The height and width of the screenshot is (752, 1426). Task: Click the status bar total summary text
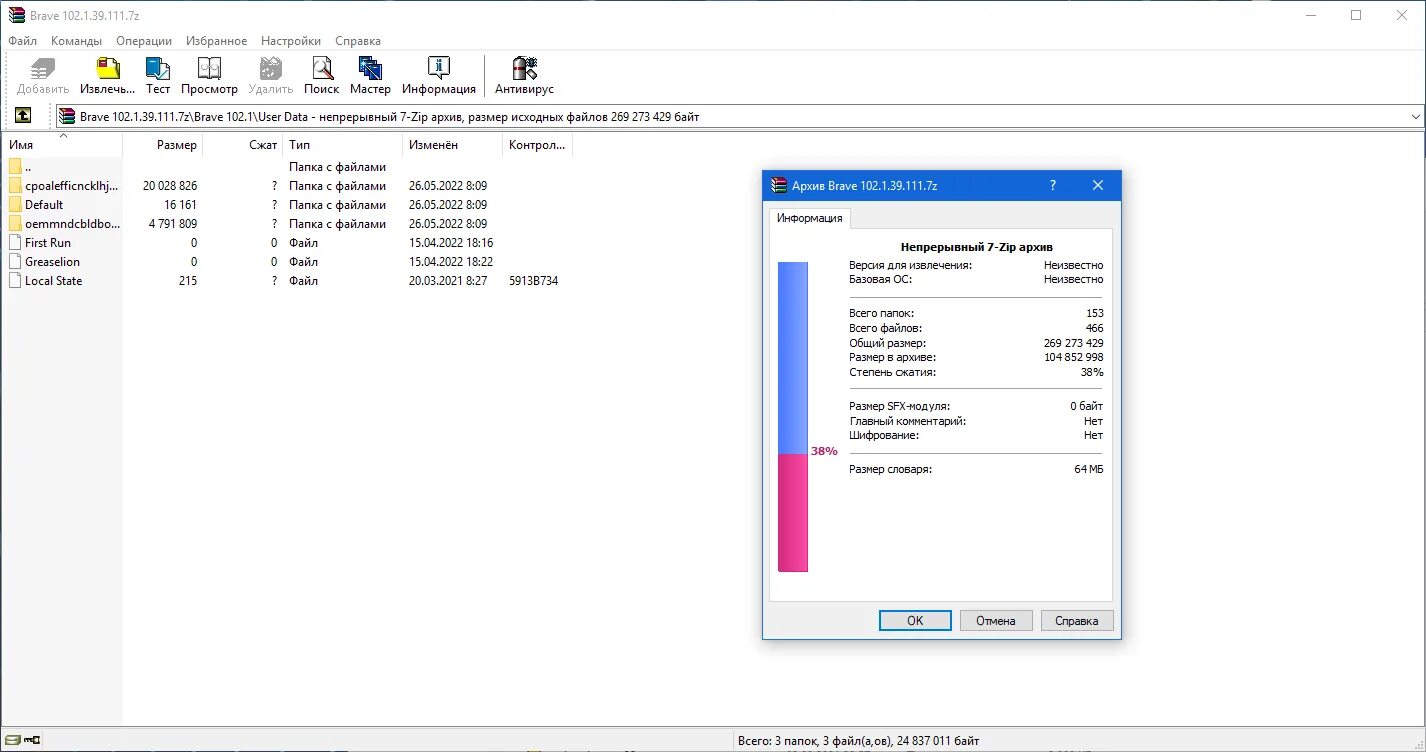[858, 741]
